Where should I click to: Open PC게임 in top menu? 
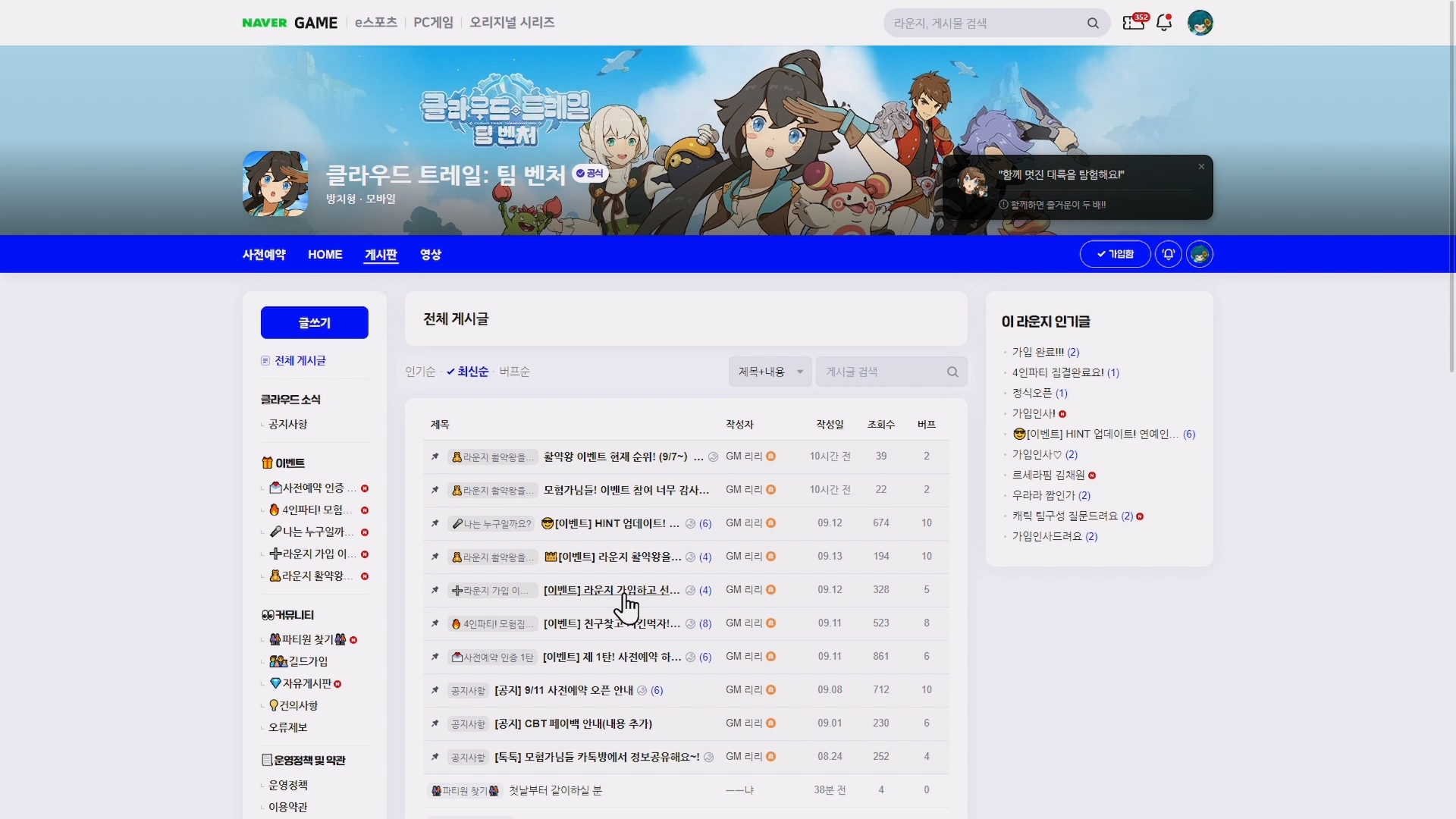pos(433,23)
